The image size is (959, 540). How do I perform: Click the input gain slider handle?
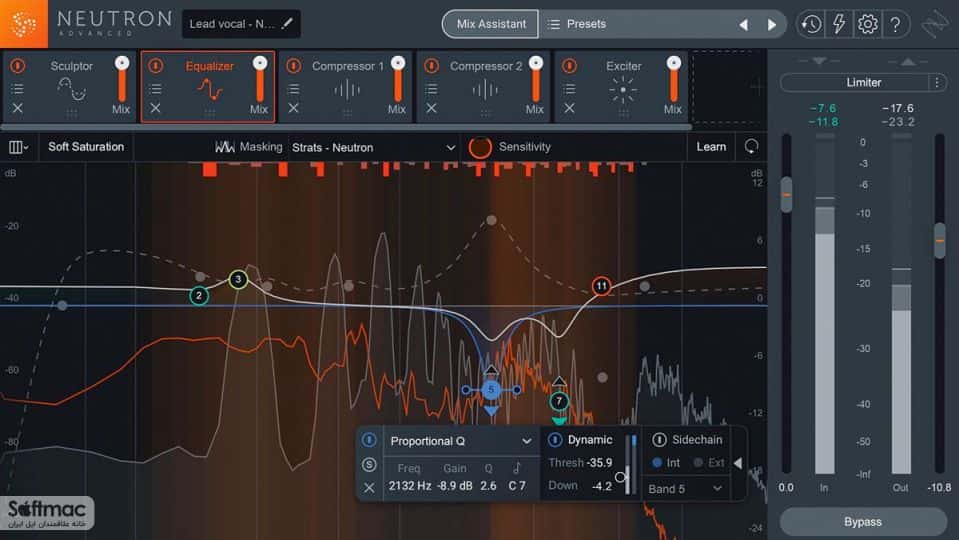(x=787, y=195)
